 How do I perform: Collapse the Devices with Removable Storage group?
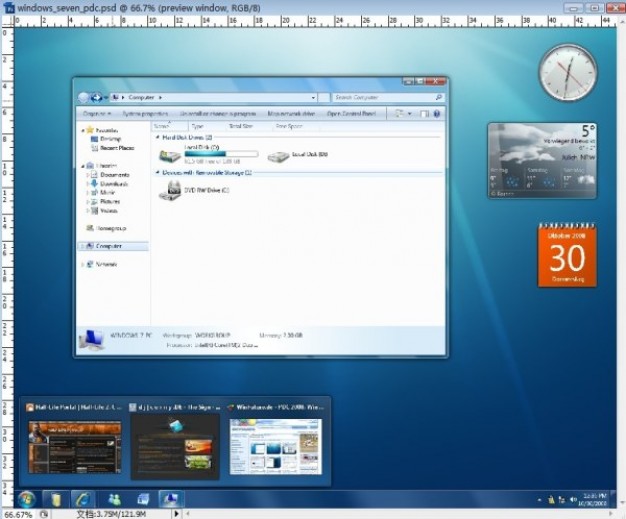[x=157, y=173]
